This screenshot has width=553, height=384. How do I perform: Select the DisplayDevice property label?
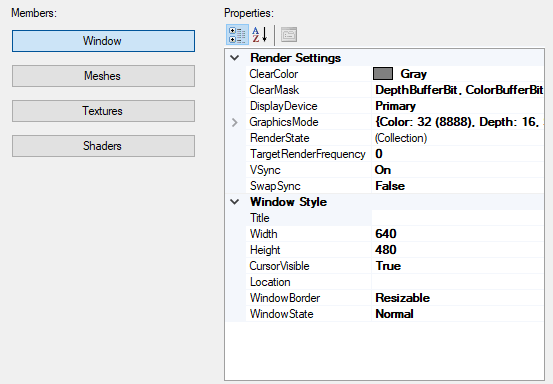coord(284,106)
